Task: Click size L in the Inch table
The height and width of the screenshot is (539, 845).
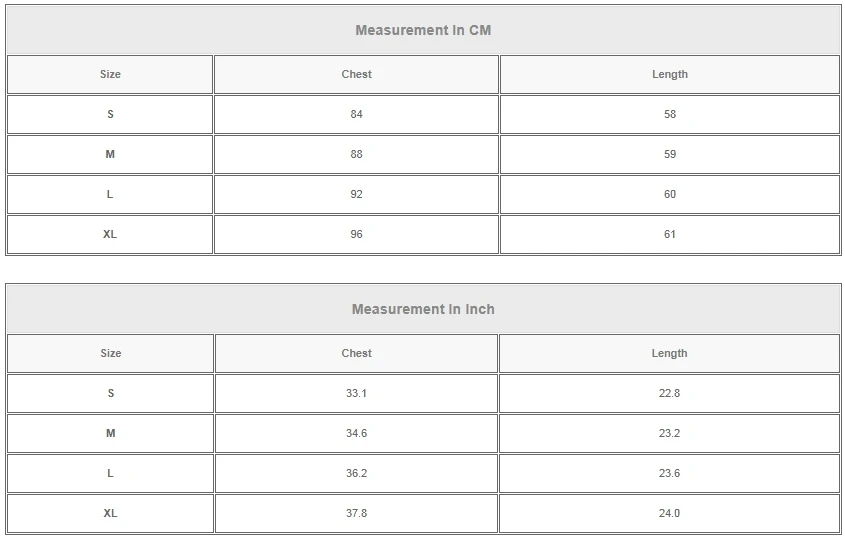Action: [110, 473]
